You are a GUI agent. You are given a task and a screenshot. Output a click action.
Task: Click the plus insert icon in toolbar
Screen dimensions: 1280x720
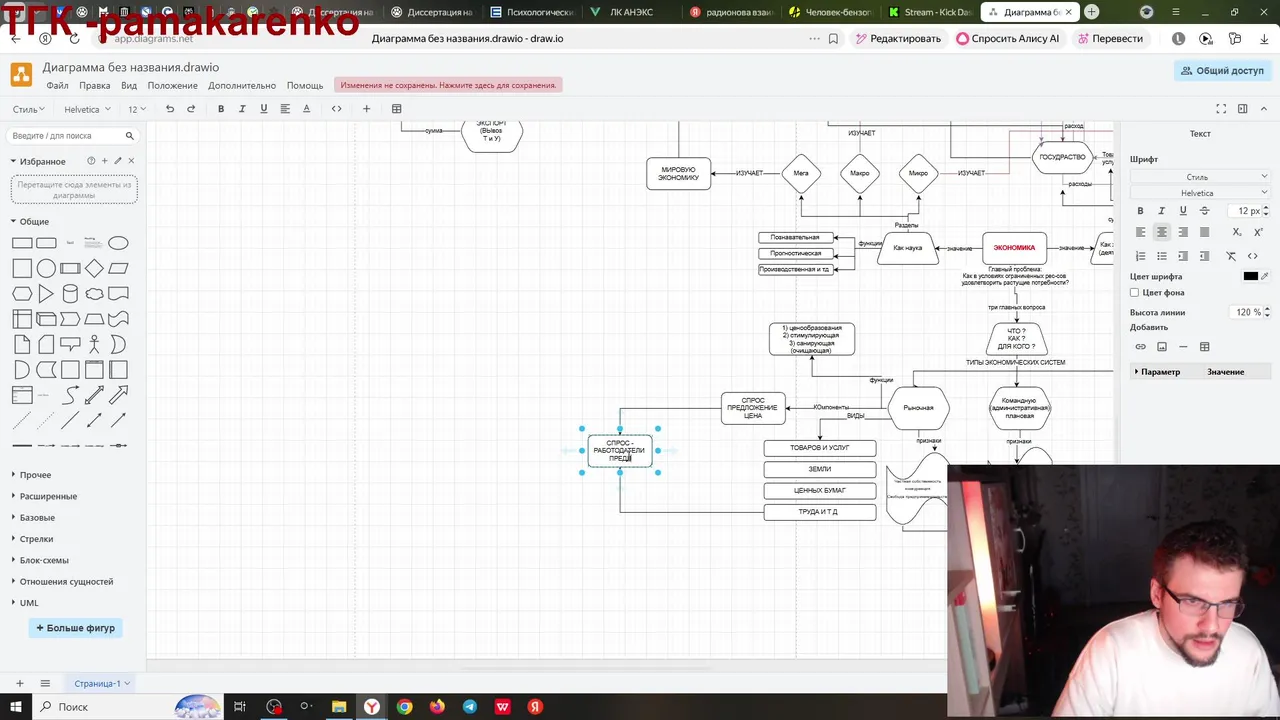point(366,109)
